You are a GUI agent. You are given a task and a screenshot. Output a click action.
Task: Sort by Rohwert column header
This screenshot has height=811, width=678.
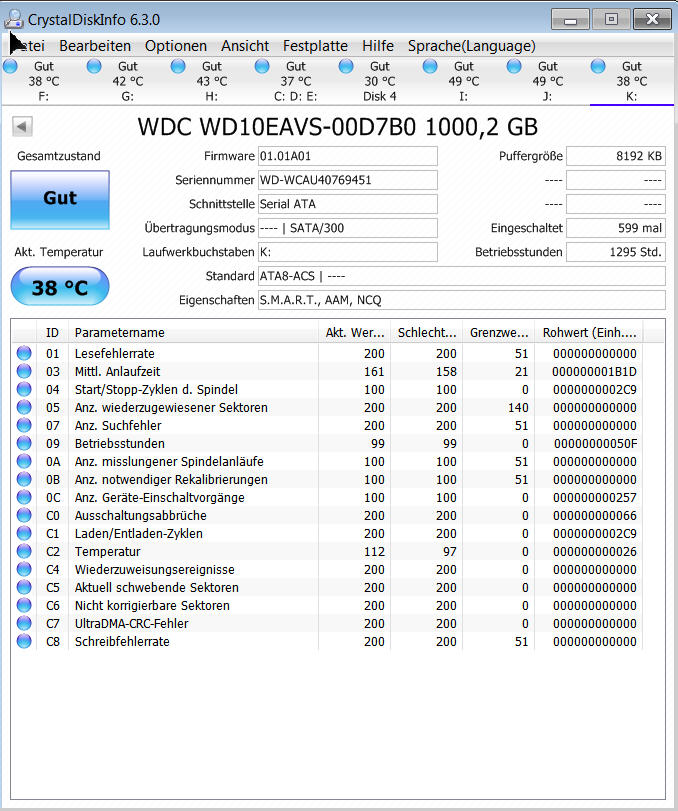(589, 333)
